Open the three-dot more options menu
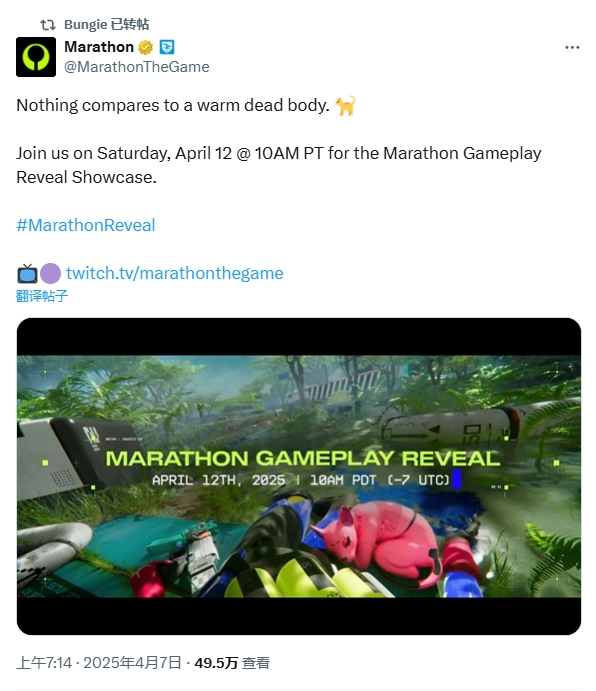596x691 pixels. coord(572,47)
